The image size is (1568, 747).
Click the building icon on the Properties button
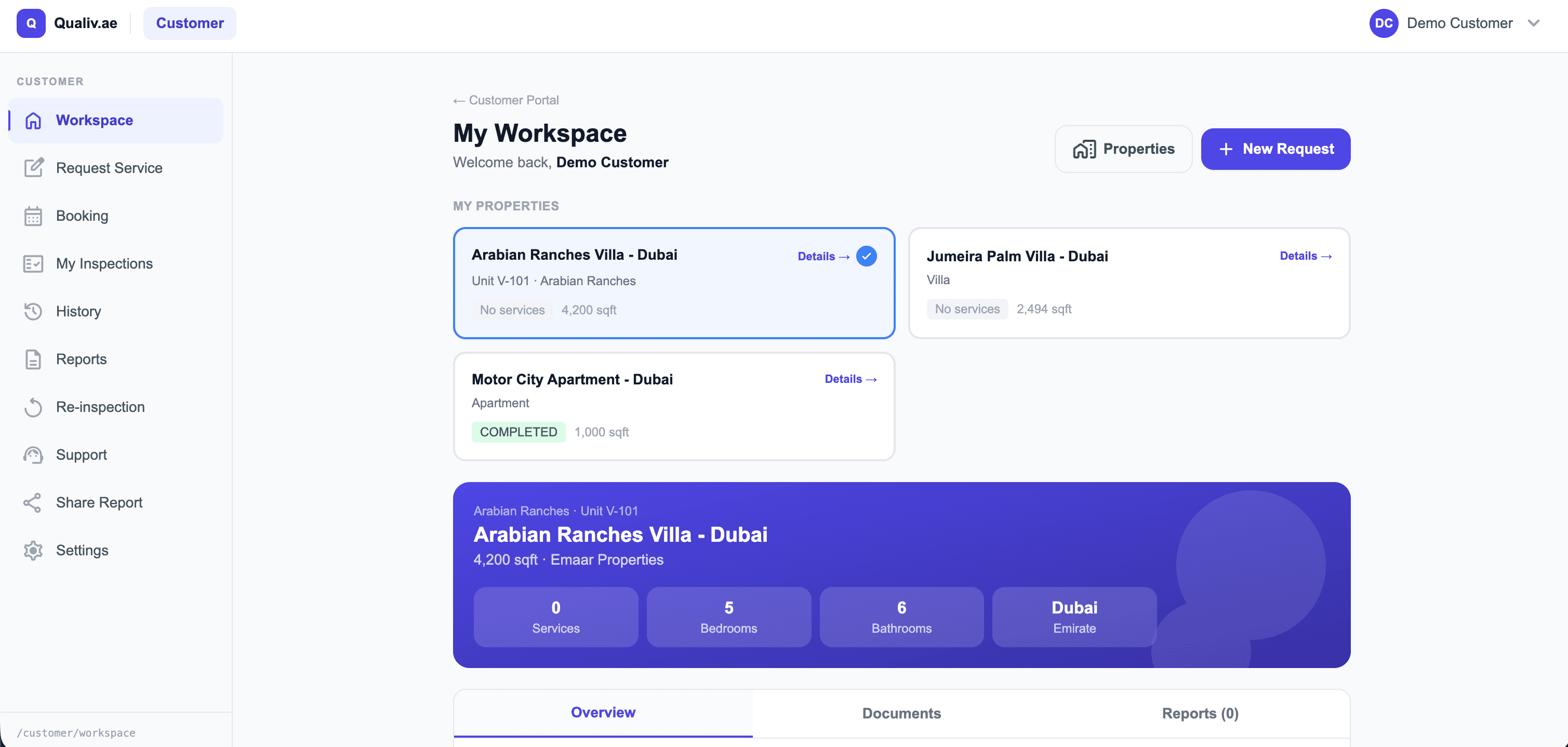point(1084,149)
